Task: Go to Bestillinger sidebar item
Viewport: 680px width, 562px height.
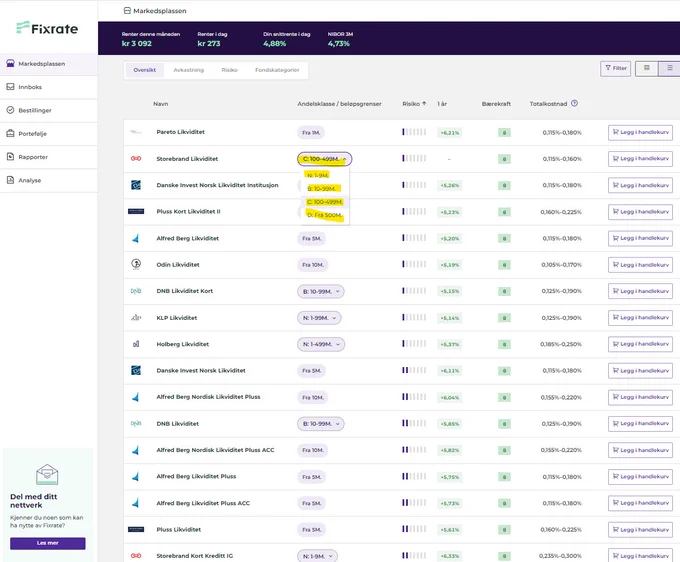Action: click(x=49, y=111)
